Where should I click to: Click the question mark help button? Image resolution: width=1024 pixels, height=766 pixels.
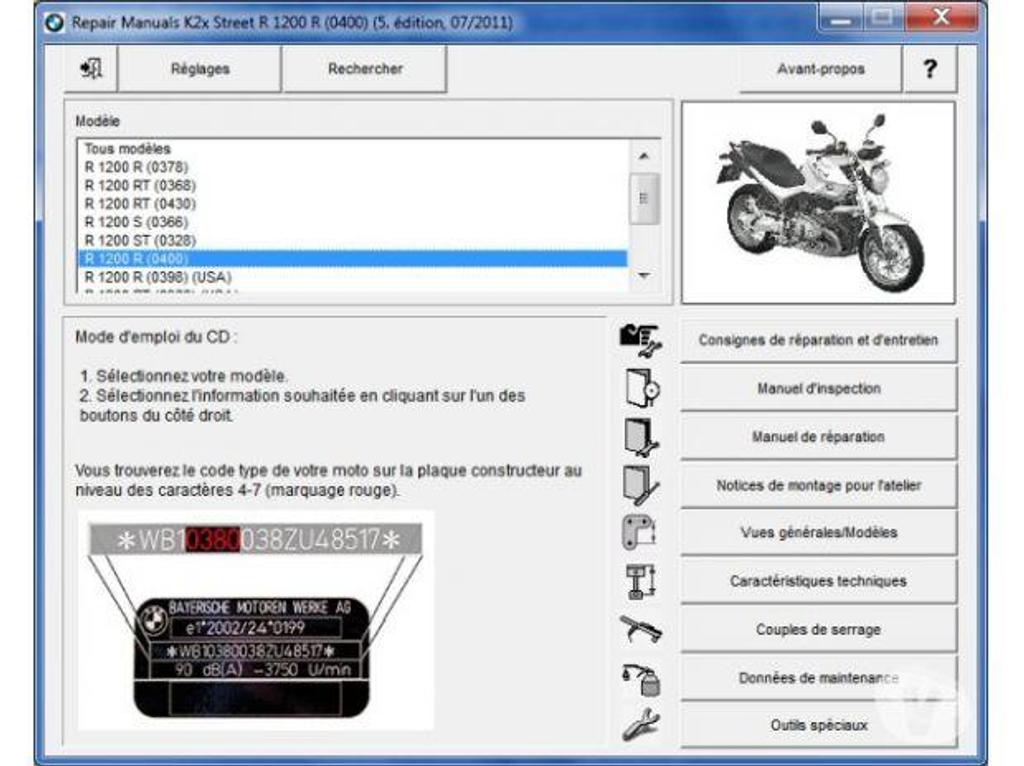(930, 69)
